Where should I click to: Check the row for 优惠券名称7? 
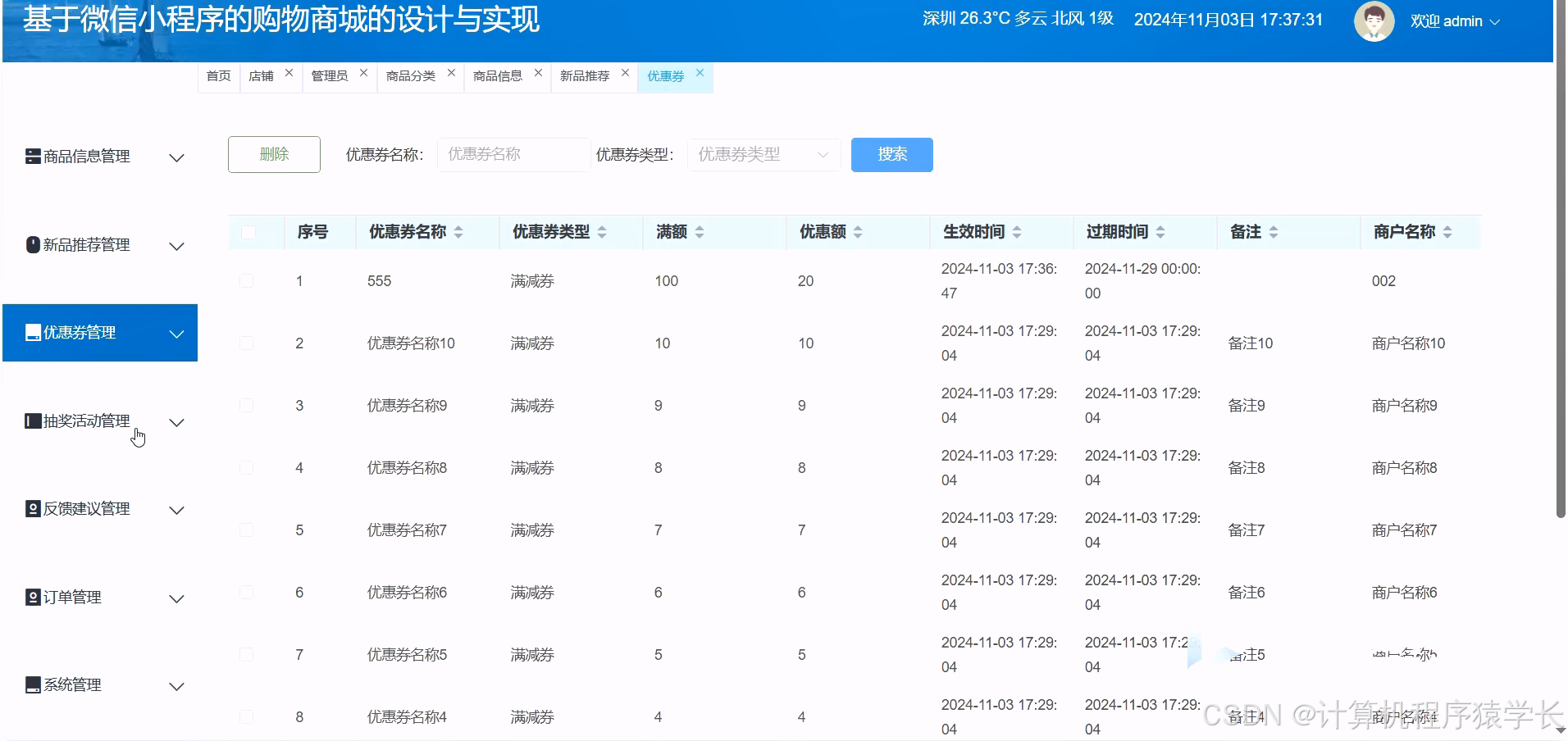point(246,530)
